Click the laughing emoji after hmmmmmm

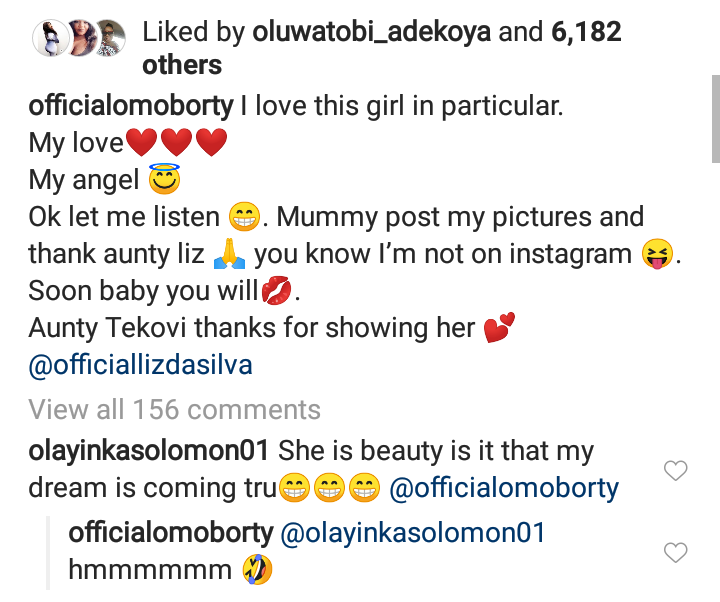258,571
